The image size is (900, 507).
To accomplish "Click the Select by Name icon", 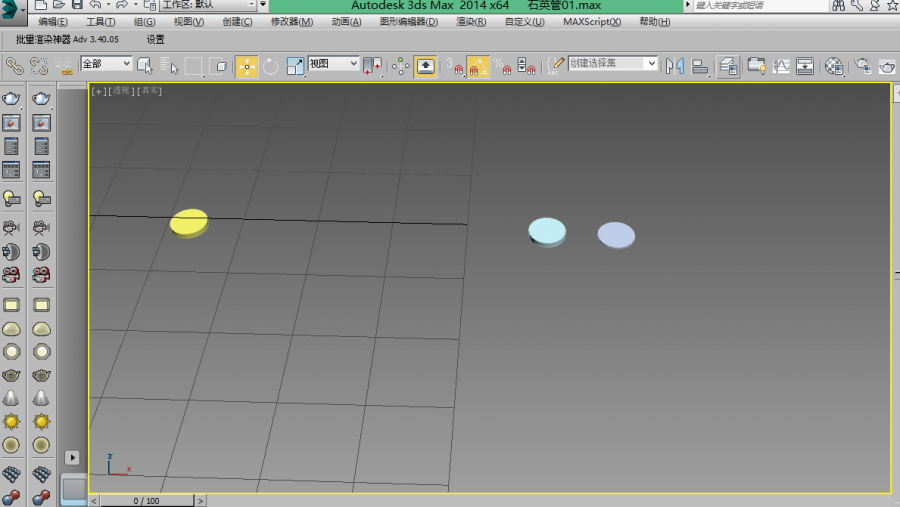I will pos(169,66).
